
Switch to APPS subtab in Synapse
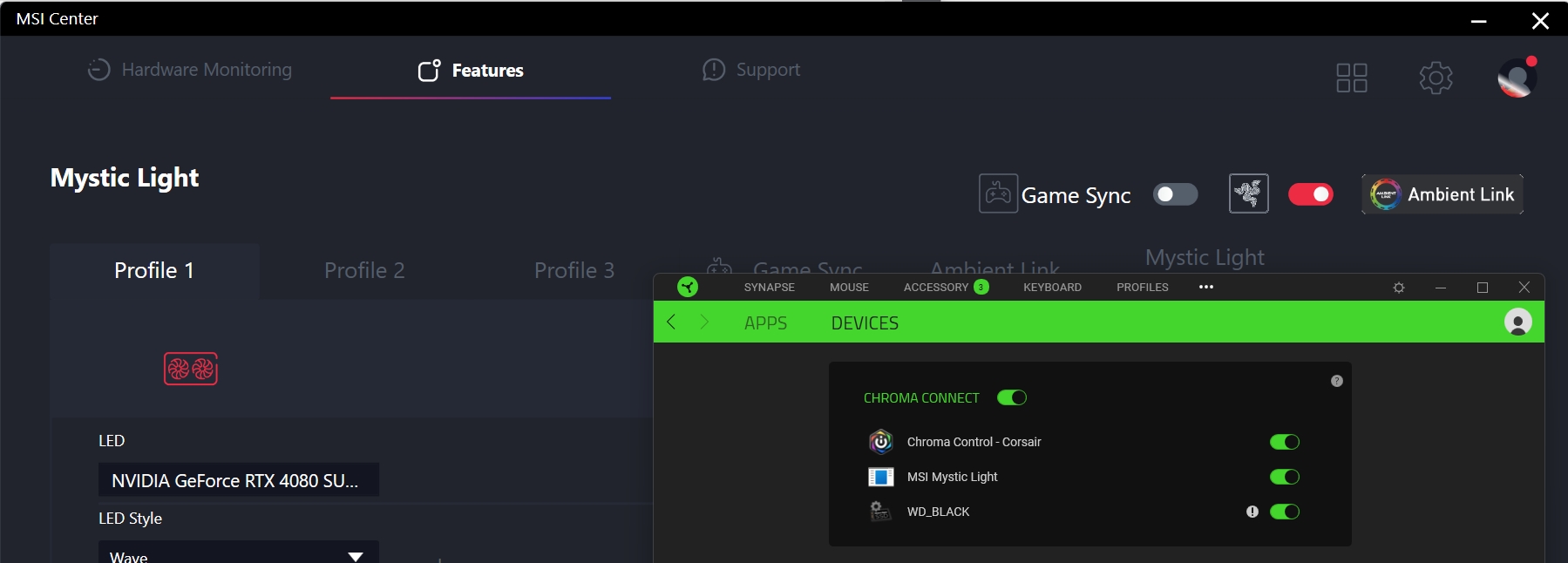765,323
